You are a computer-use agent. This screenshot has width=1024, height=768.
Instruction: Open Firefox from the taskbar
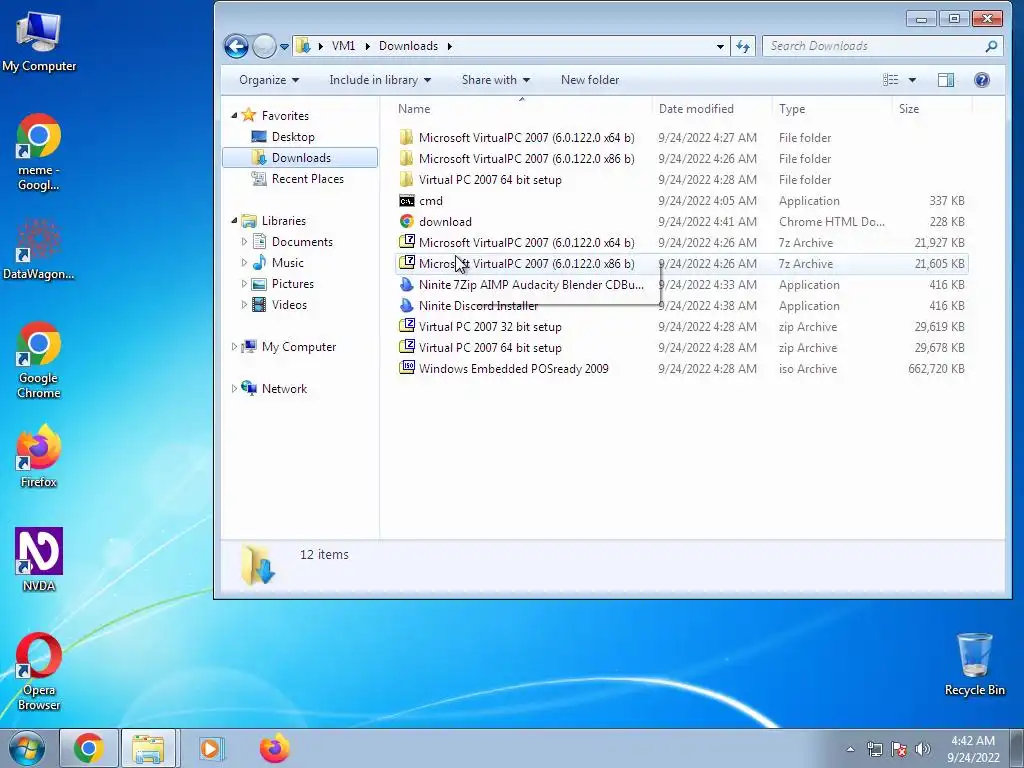pos(274,748)
